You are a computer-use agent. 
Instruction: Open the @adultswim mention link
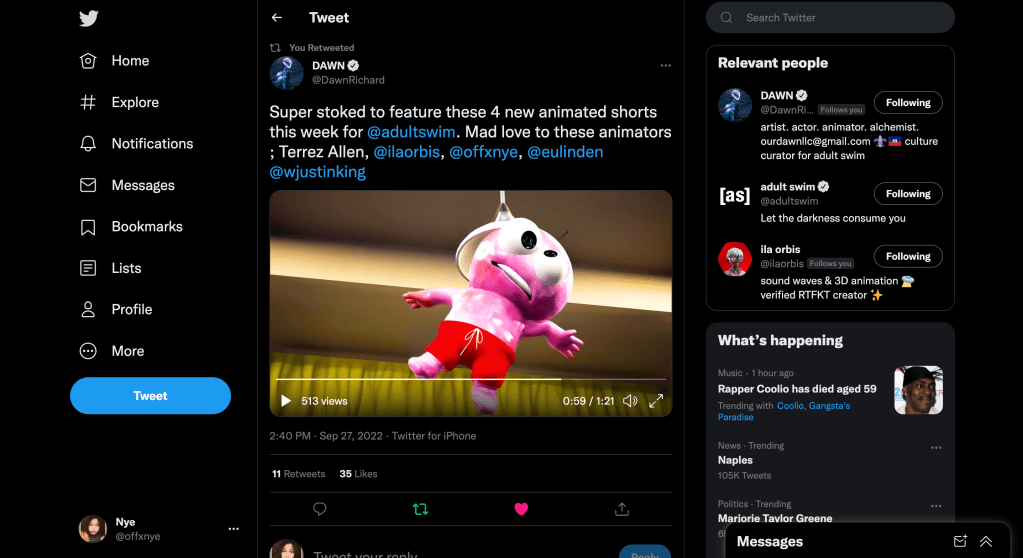coord(412,132)
